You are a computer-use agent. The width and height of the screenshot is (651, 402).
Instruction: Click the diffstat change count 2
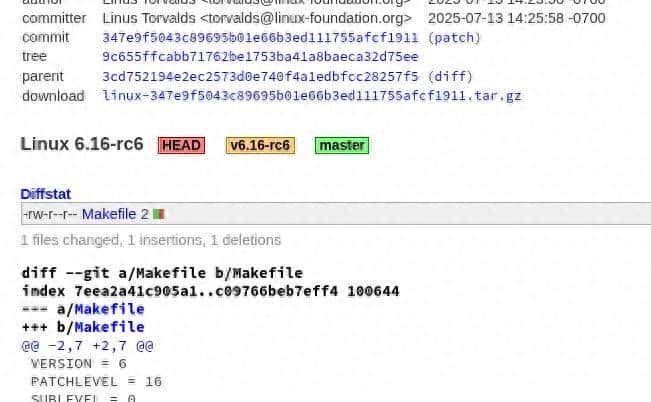pyautogui.click(x=144, y=214)
